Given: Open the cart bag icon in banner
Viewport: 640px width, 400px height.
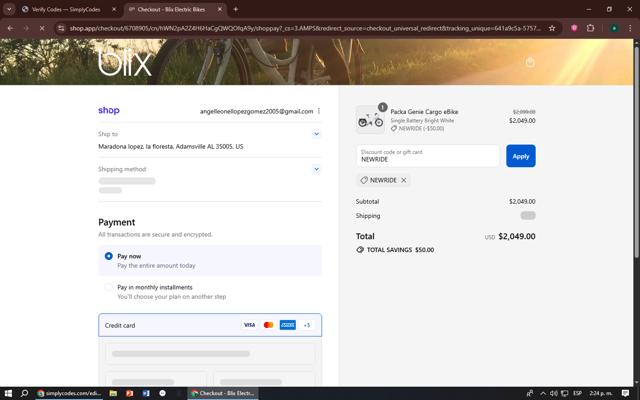Looking at the screenshot, I should point(530,62).
